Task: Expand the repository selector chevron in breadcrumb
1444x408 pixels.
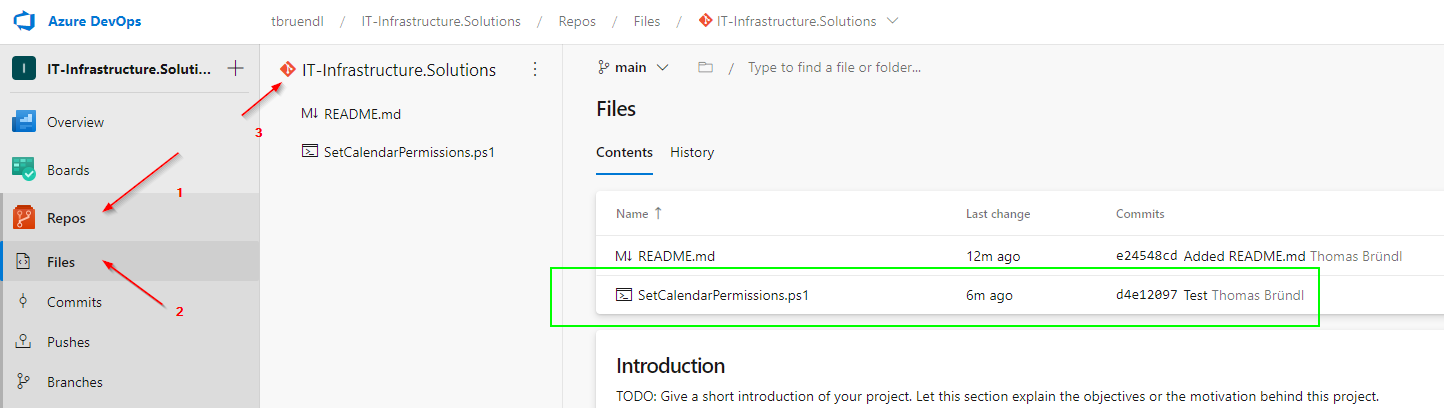Action: tap(892, 21)
